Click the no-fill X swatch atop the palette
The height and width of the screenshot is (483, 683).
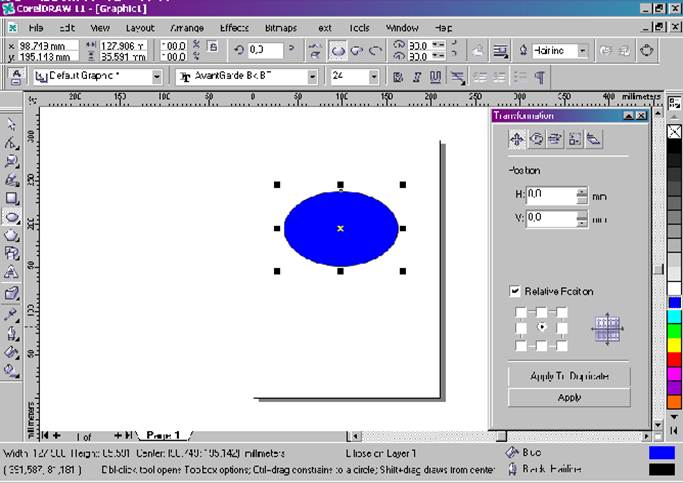[674, 132]
